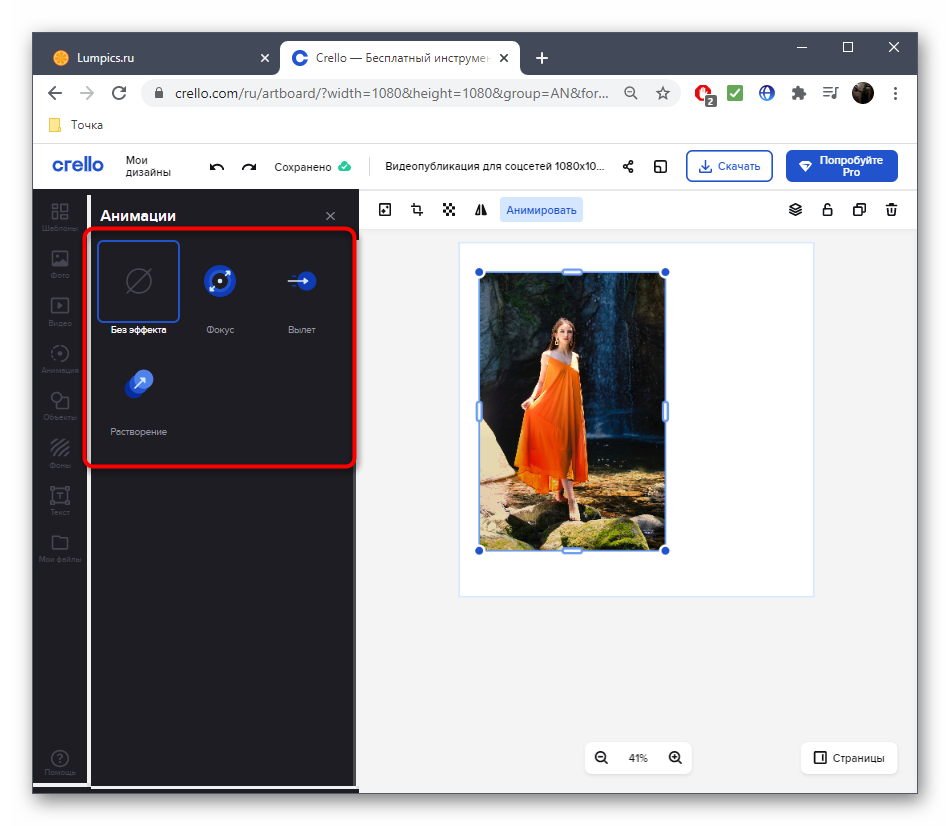Image resolution: width=950 pixels, height=826 pixels.
Task: Zoom out of the canvas
Action: click(601, 758)
